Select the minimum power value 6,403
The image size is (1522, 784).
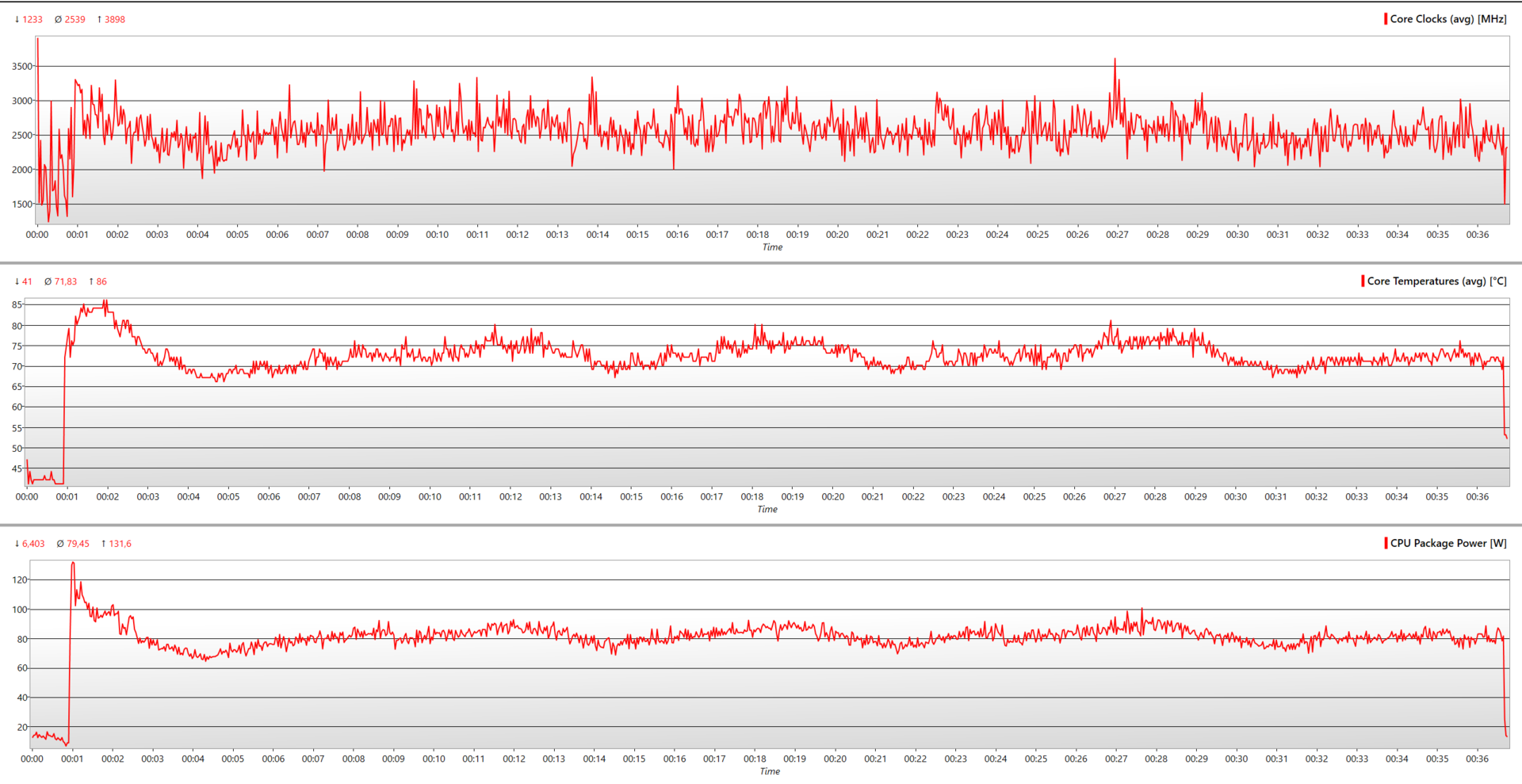pyautogui.click(x=33, y=544)
